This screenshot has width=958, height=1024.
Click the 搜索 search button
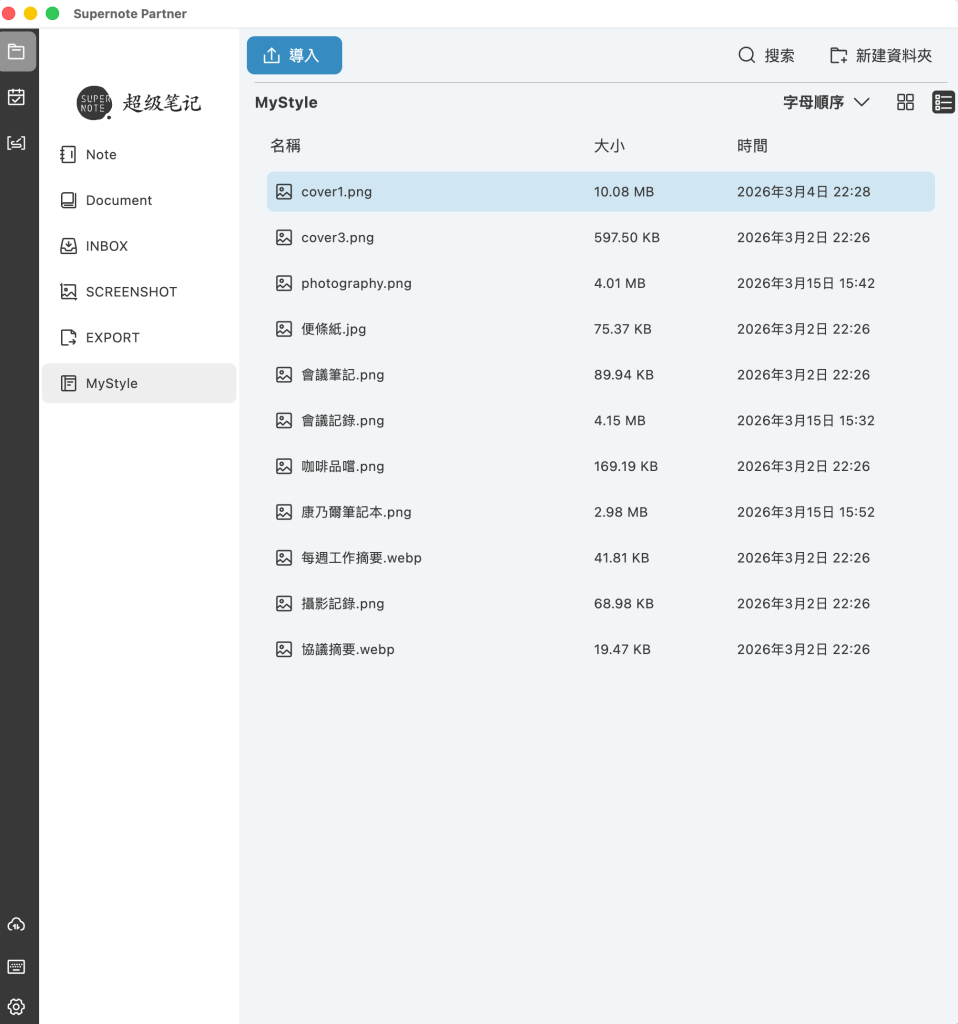click(766, 56)
